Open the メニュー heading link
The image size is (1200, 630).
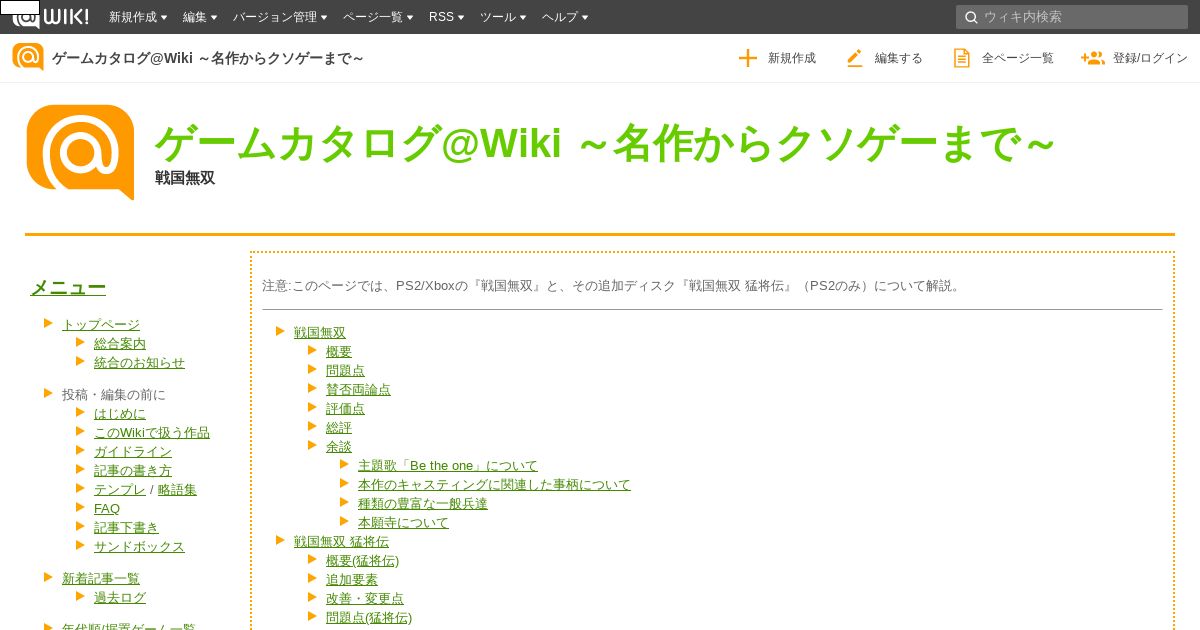click(x=68, y=287)
